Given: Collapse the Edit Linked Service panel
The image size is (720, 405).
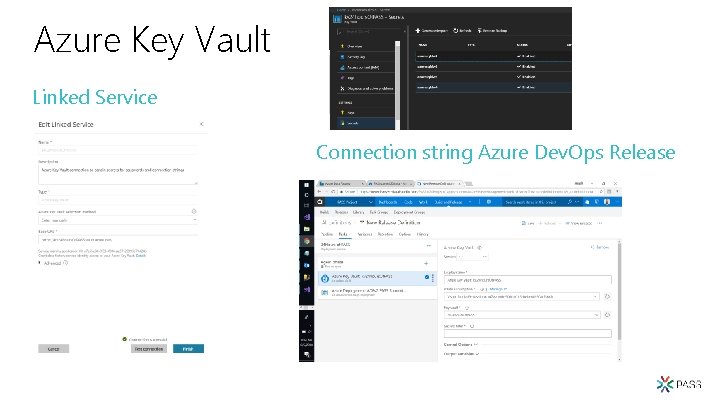Looking at the screenshot, I should (x=202, y=124).
